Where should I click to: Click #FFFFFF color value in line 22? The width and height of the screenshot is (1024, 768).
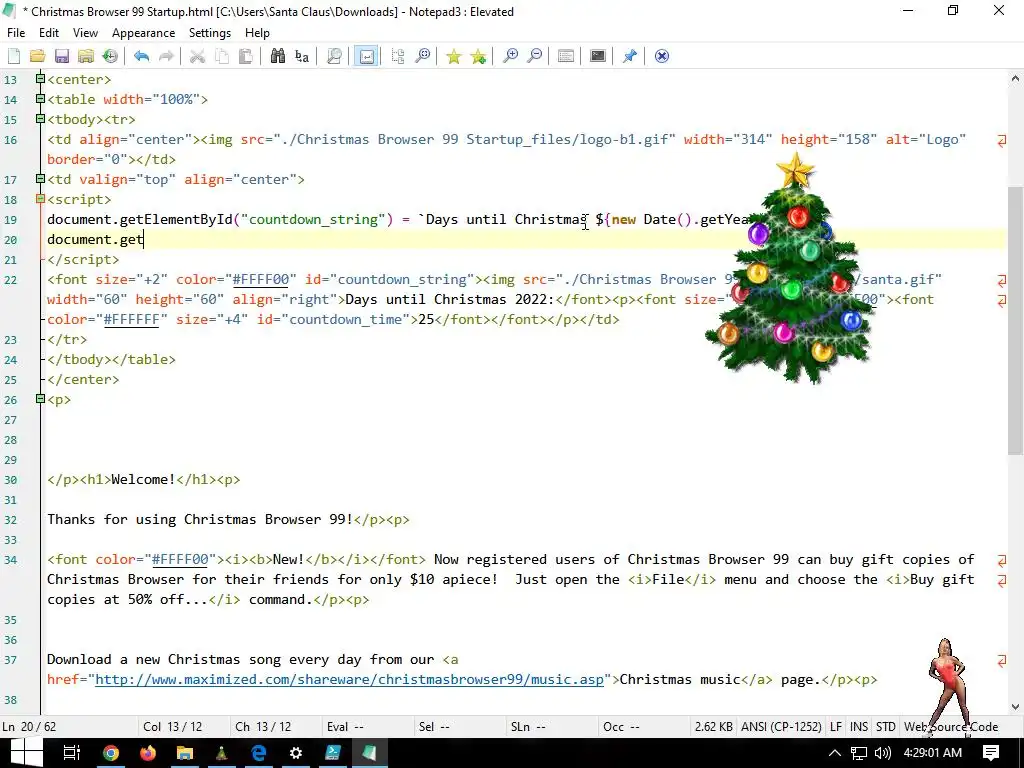[x=131, y=319]
